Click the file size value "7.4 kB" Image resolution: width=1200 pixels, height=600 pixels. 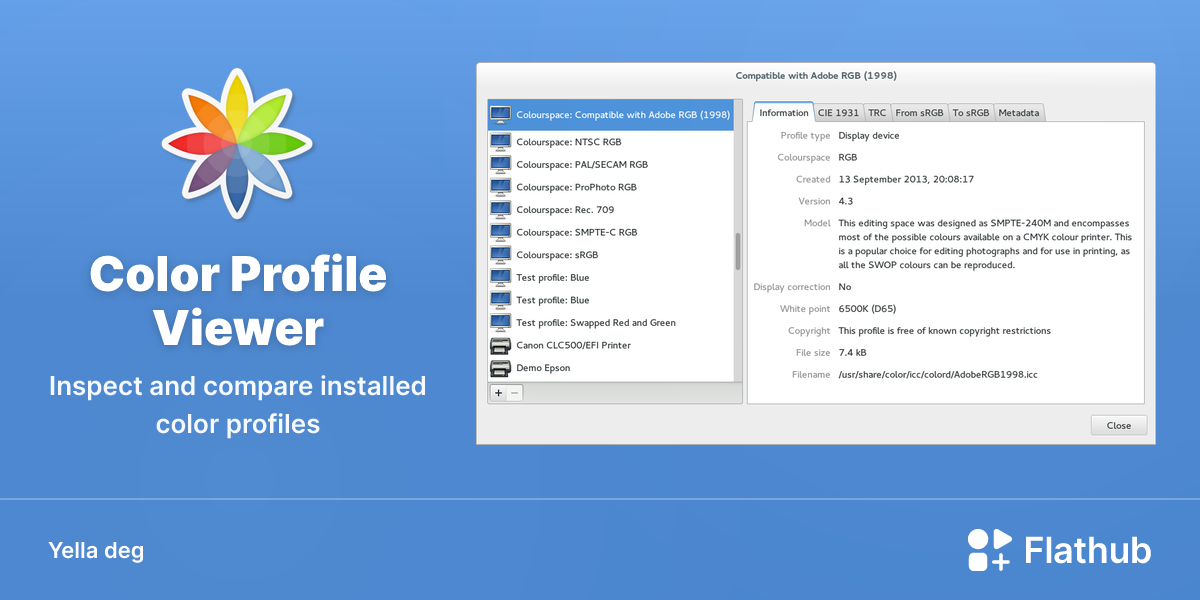pos(853,353)
